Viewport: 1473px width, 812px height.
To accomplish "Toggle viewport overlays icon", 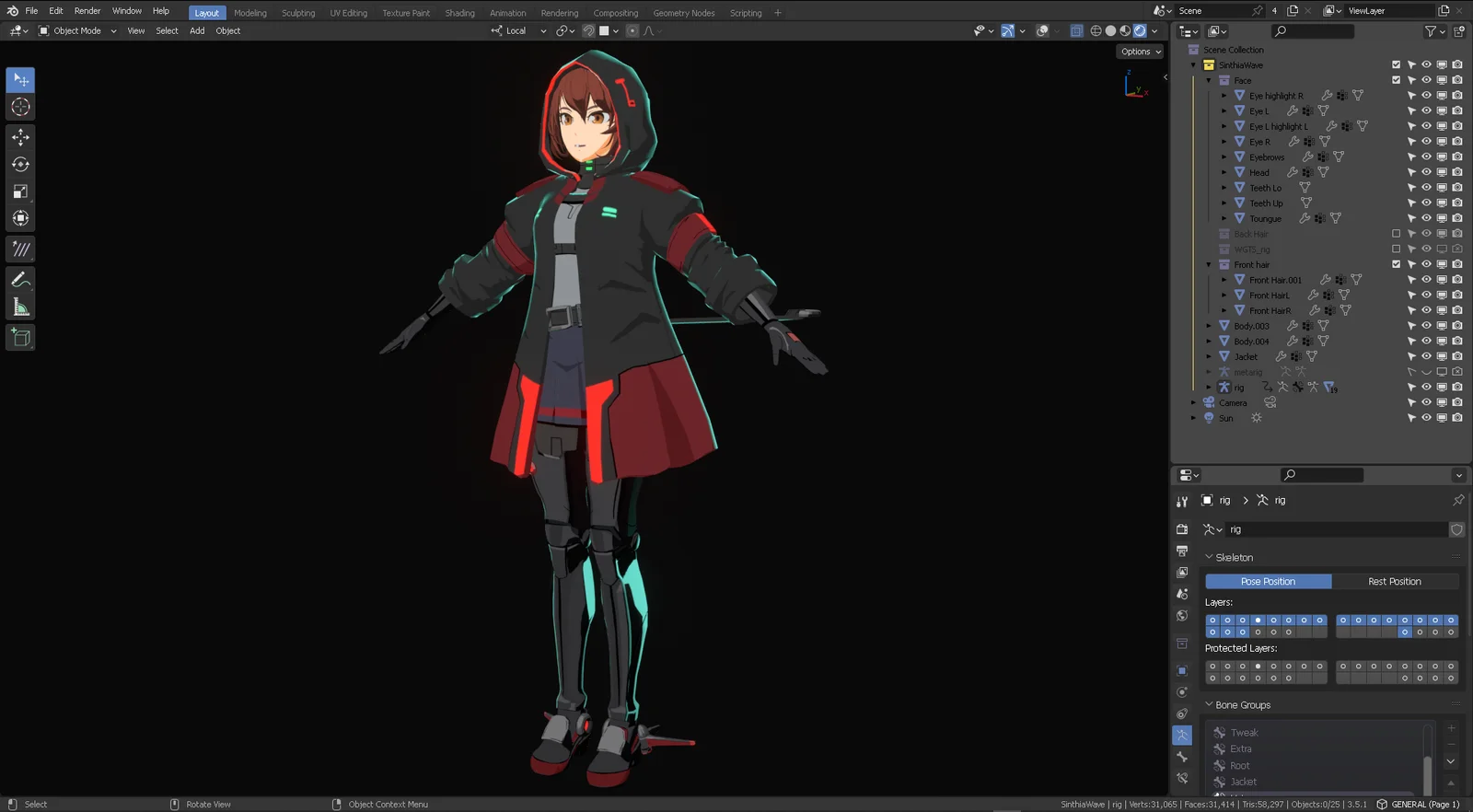I will (1042, 30).
